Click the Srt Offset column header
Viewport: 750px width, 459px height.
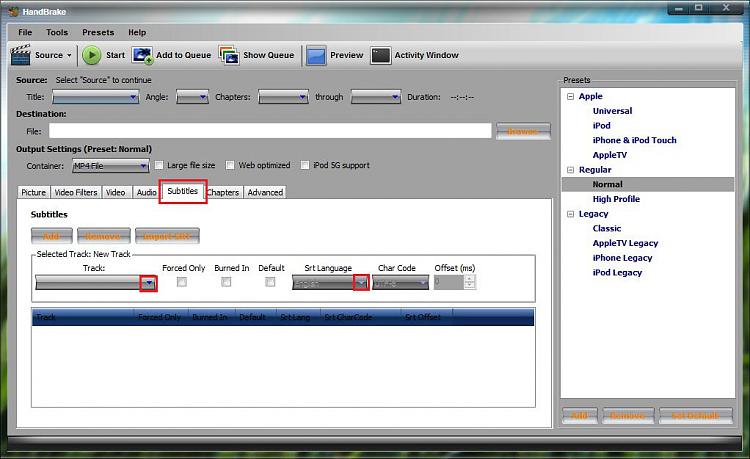tap(427, 317)
